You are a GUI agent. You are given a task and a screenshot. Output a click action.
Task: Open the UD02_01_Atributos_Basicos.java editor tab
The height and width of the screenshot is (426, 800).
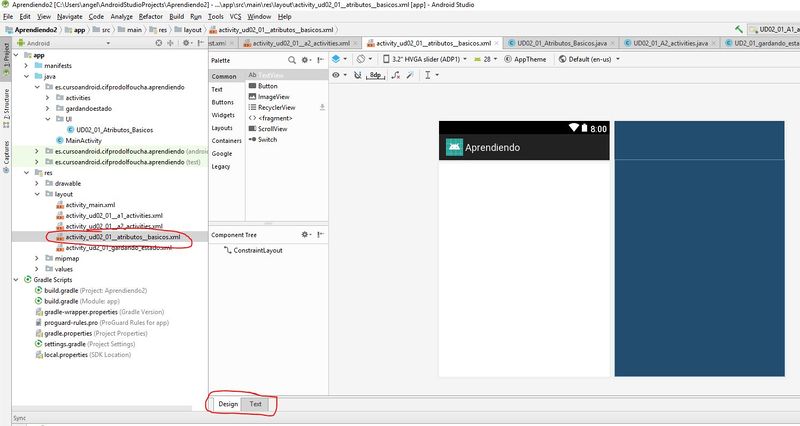pos(560,43)
